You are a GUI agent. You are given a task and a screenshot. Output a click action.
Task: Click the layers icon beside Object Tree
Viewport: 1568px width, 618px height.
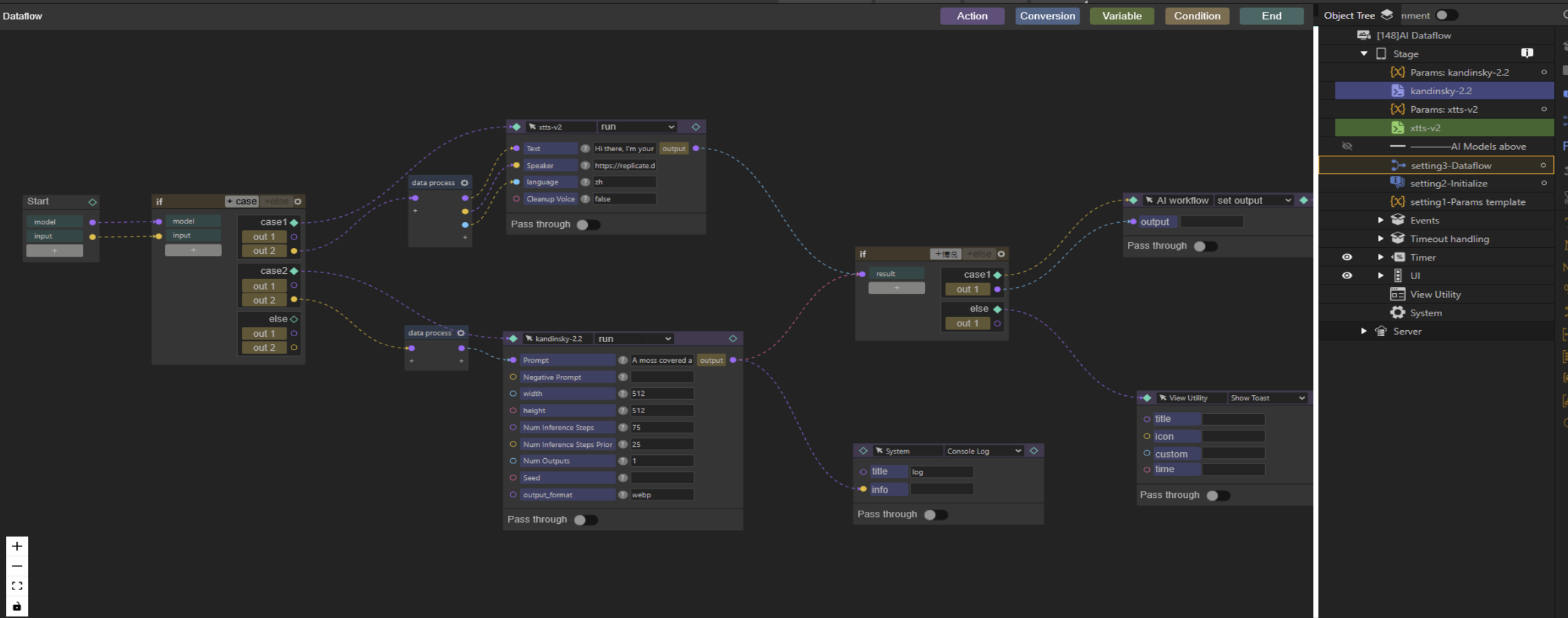point(1387,15)
